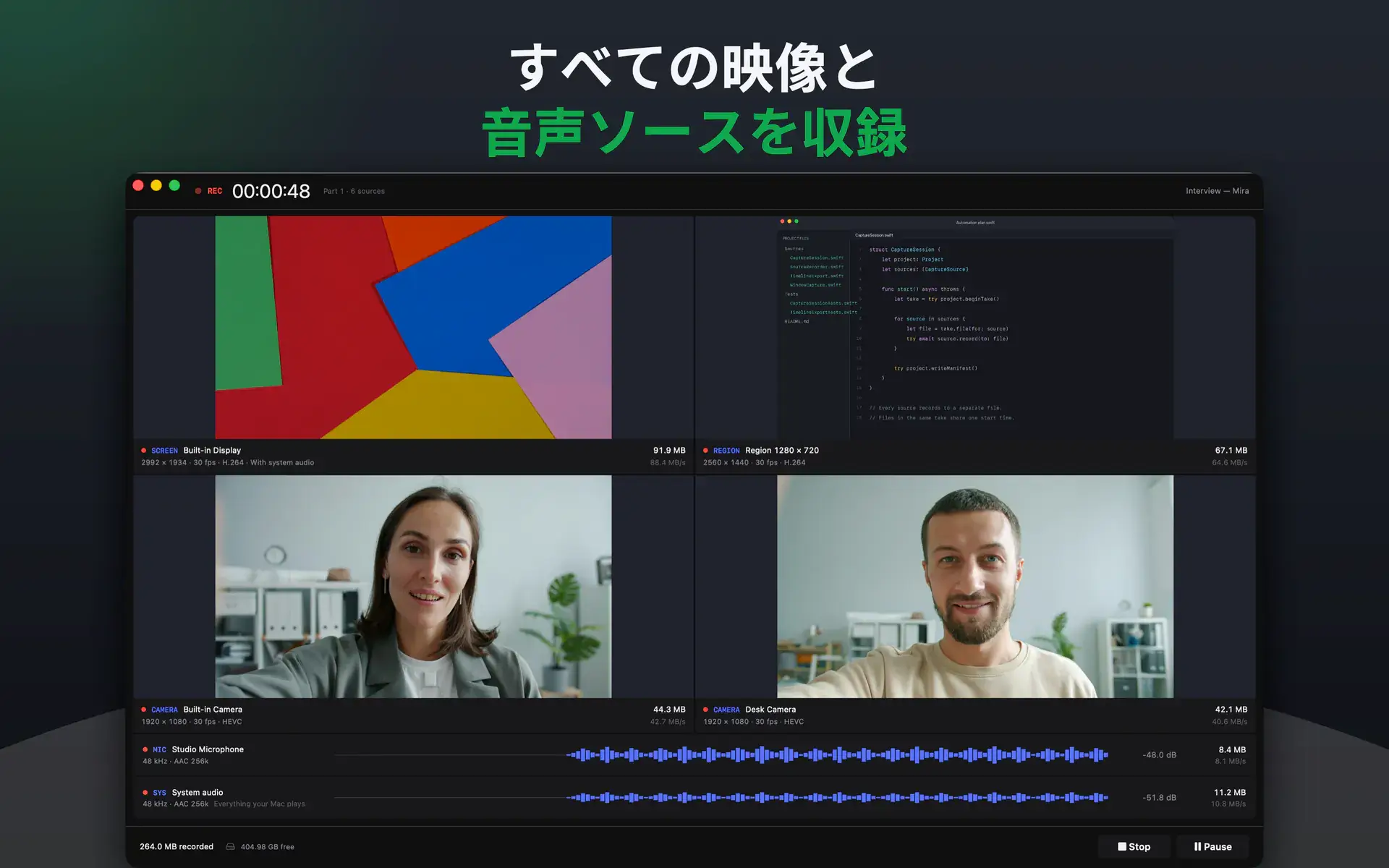Click the red status dot beside REGION
Viewport: 1389px width, 868px height.
click(x=706, y=451)
